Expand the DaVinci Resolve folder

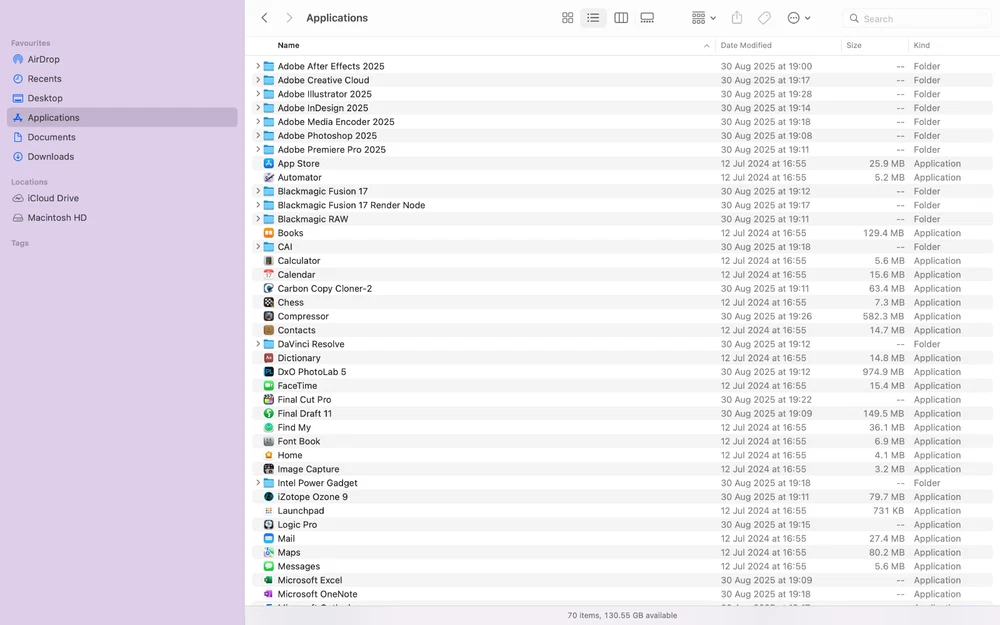click(x=258, y=344)
